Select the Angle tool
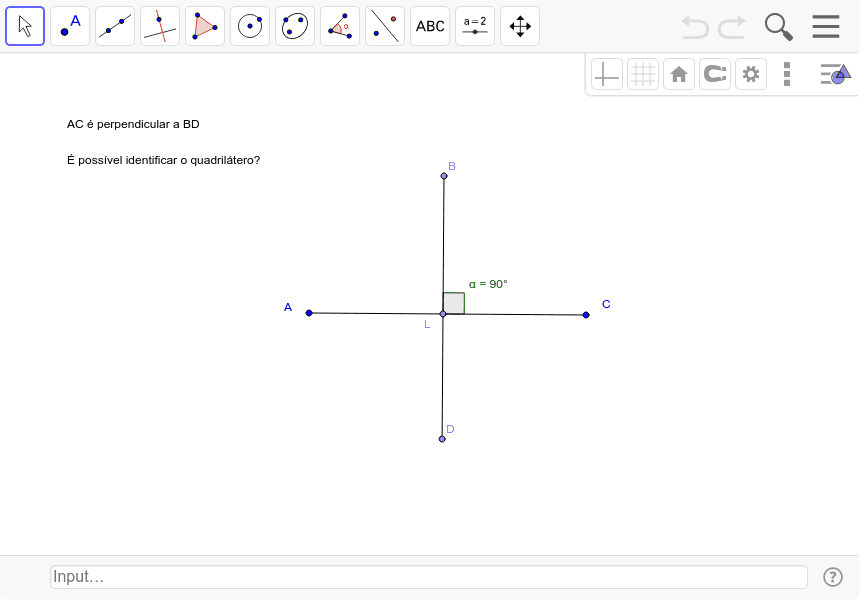 [x=340, y=26]
